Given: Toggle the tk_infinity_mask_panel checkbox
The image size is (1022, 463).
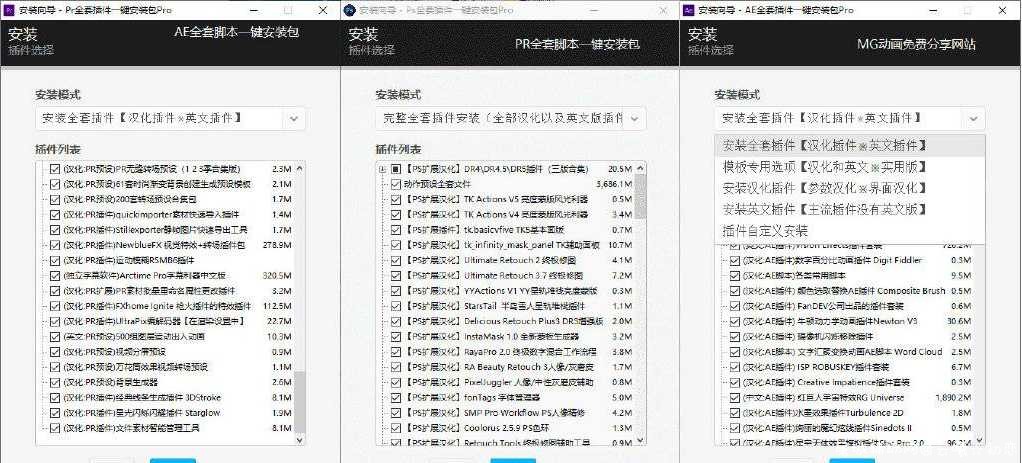Looking at the screenshot, I should point(396,245).
